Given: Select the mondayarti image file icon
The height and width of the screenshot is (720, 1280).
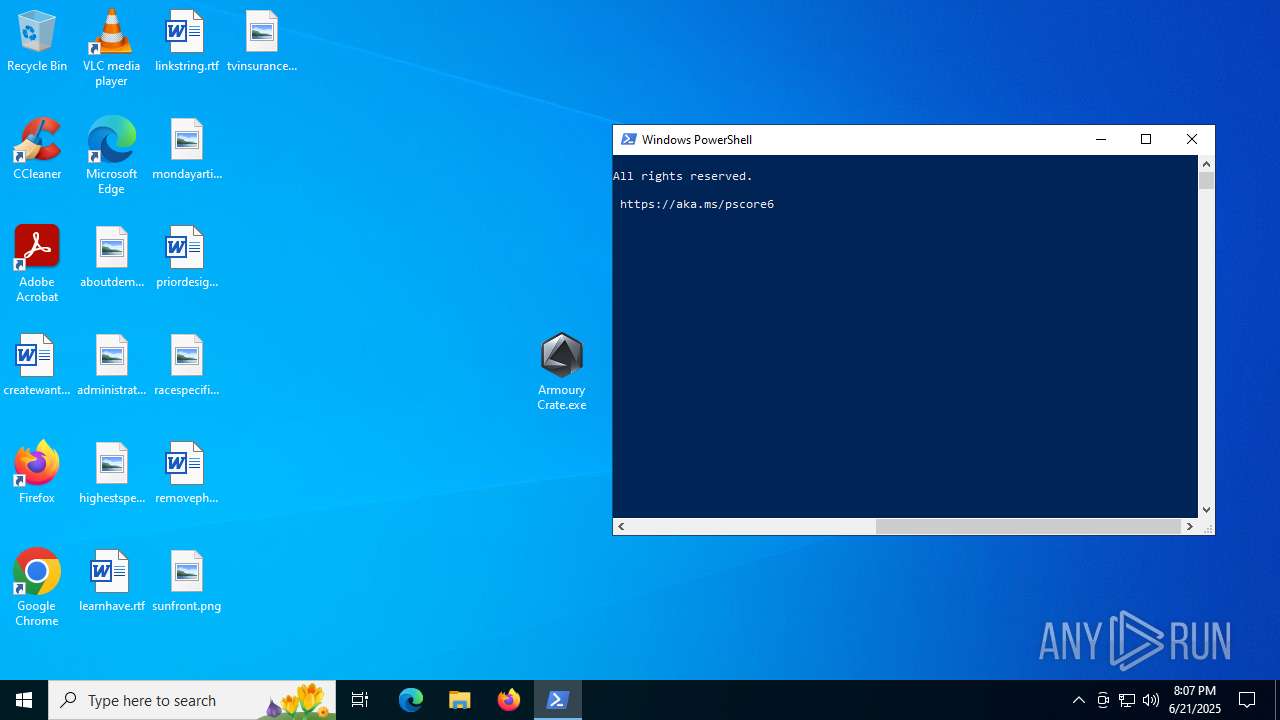Looking at the screenshot, I should pyautogui.click(x=187, y=150).
